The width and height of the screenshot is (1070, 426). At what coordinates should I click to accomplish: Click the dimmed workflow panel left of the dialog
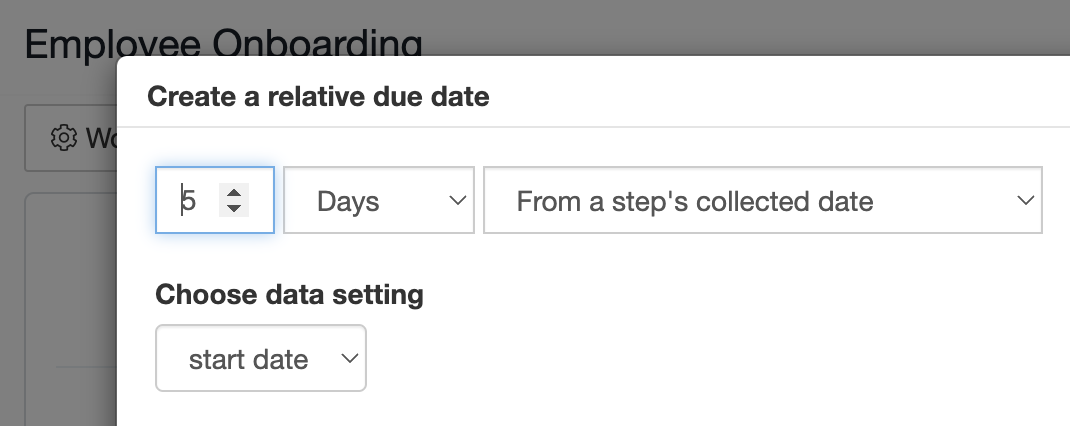(71, 309)
